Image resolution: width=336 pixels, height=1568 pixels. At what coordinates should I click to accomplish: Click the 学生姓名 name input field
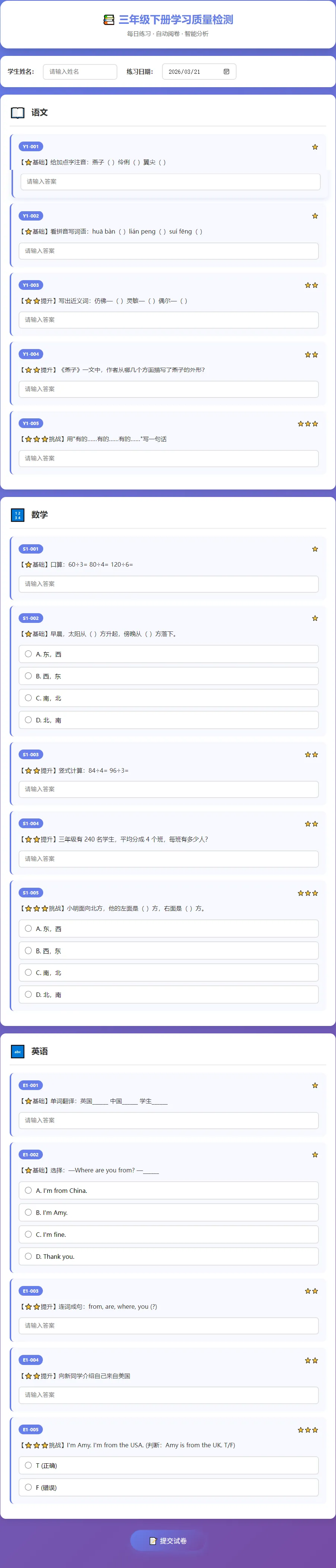80,72
